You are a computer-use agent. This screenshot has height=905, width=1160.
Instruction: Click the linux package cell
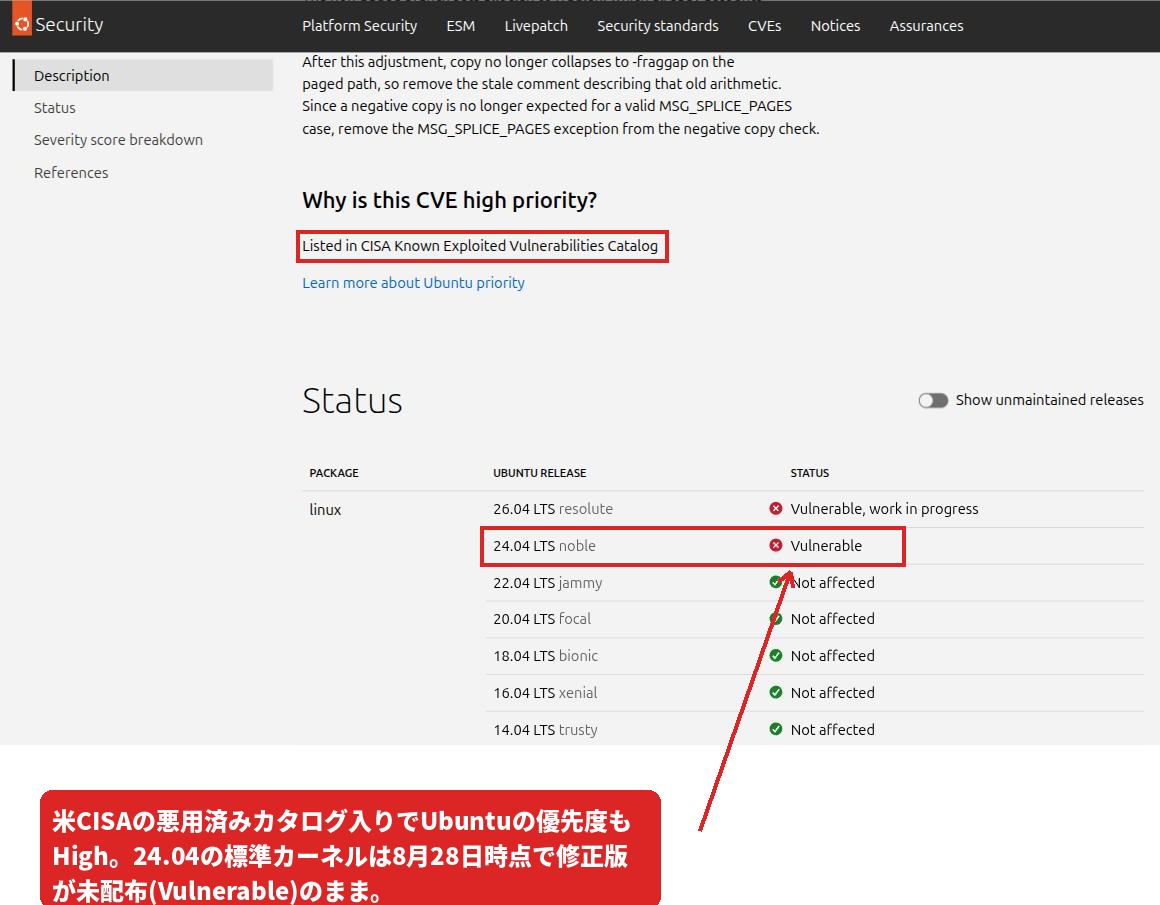coord(326,510)
